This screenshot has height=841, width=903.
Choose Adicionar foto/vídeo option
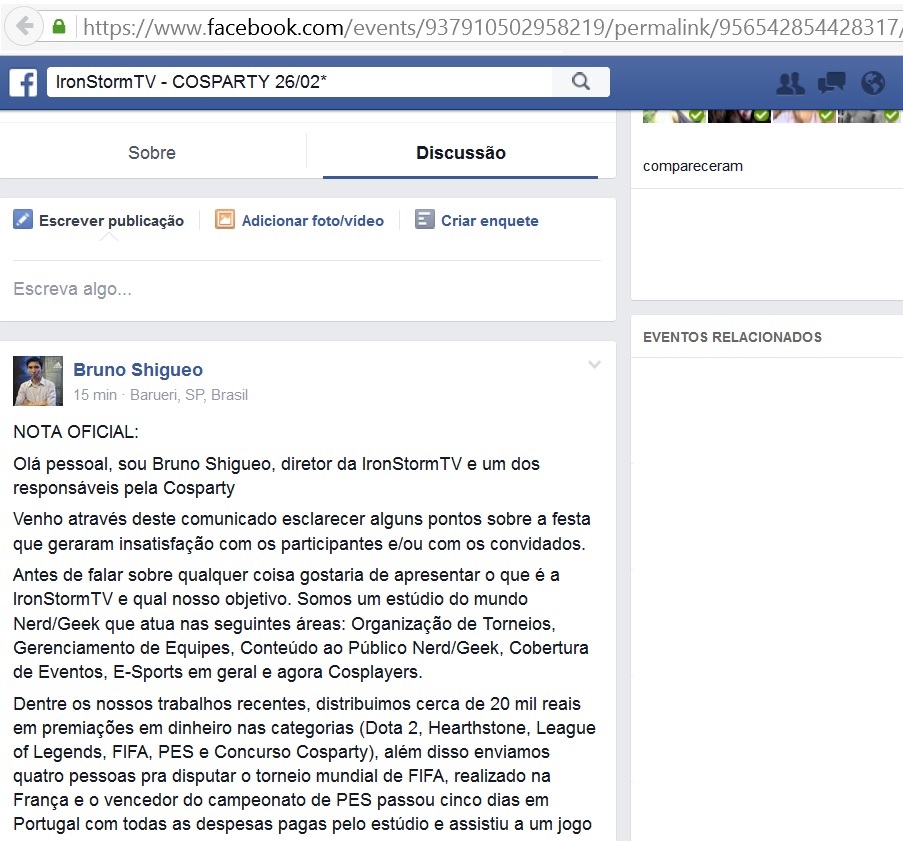pos(313,221)
